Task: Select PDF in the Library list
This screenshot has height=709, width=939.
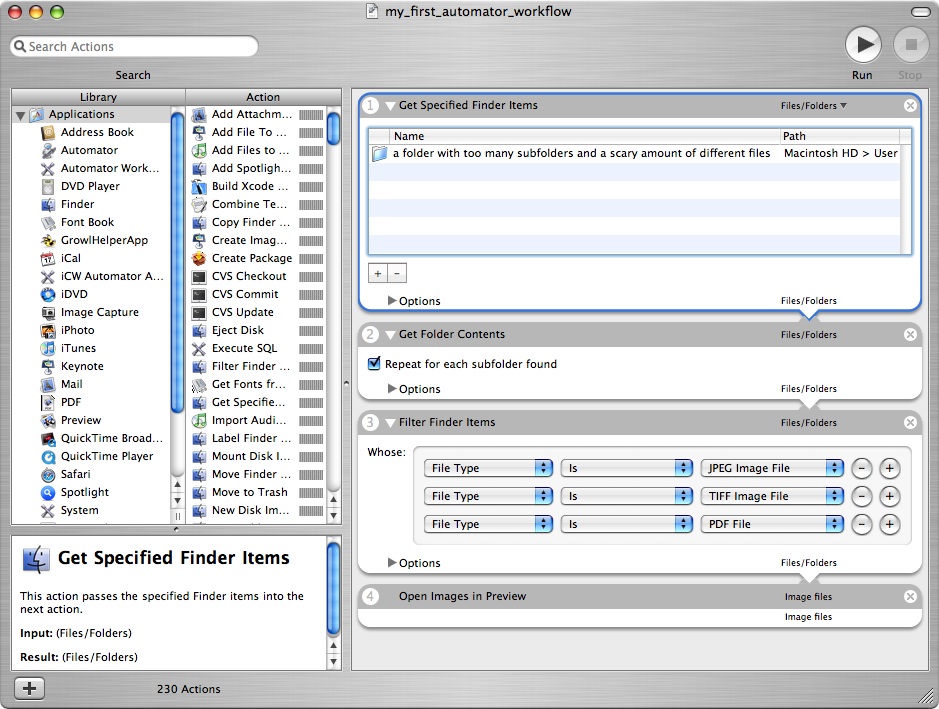Action: pyautogui.click(x=70, y=401)
